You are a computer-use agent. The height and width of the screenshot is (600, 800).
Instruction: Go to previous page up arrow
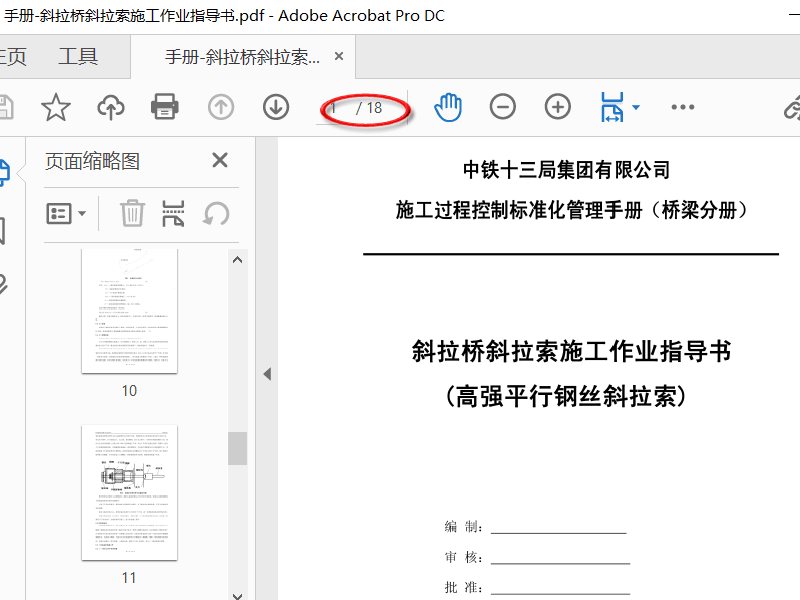221,107
